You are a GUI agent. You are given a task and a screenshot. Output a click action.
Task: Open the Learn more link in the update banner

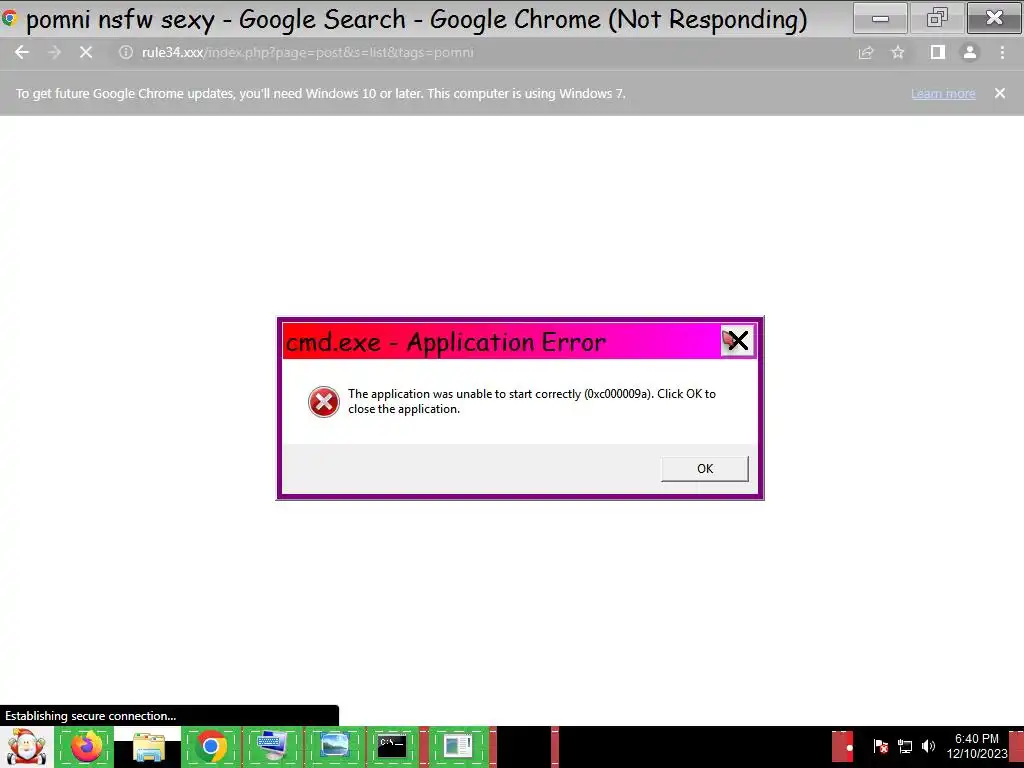pos(943,93)
